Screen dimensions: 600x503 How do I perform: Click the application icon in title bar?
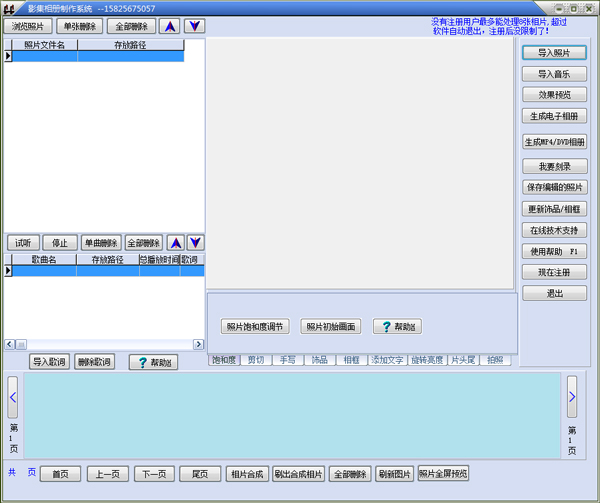pyautogui.click(x=9, y=9)
